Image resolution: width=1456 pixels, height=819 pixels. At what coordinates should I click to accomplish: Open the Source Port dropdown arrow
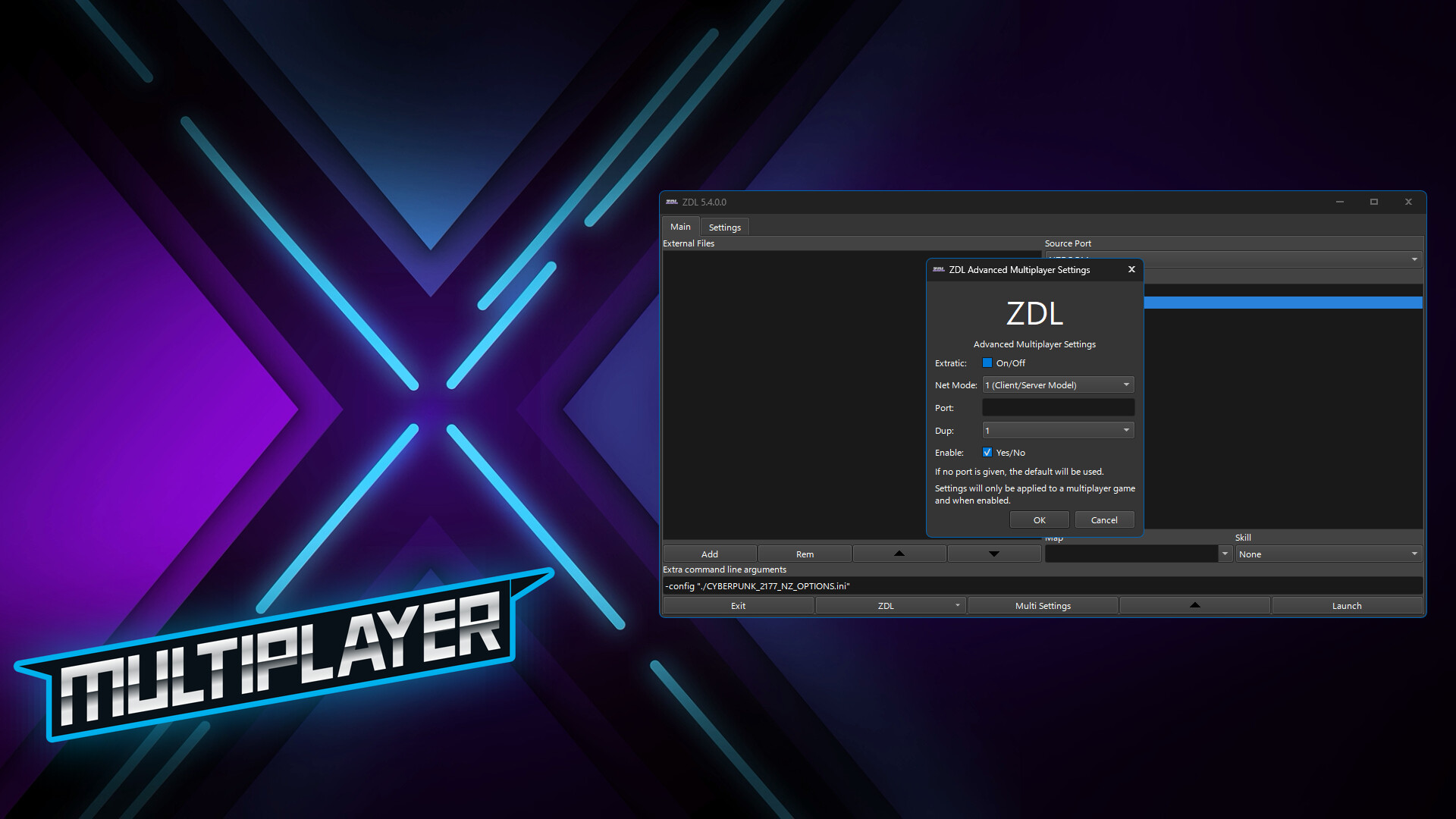coord(1414,259)
